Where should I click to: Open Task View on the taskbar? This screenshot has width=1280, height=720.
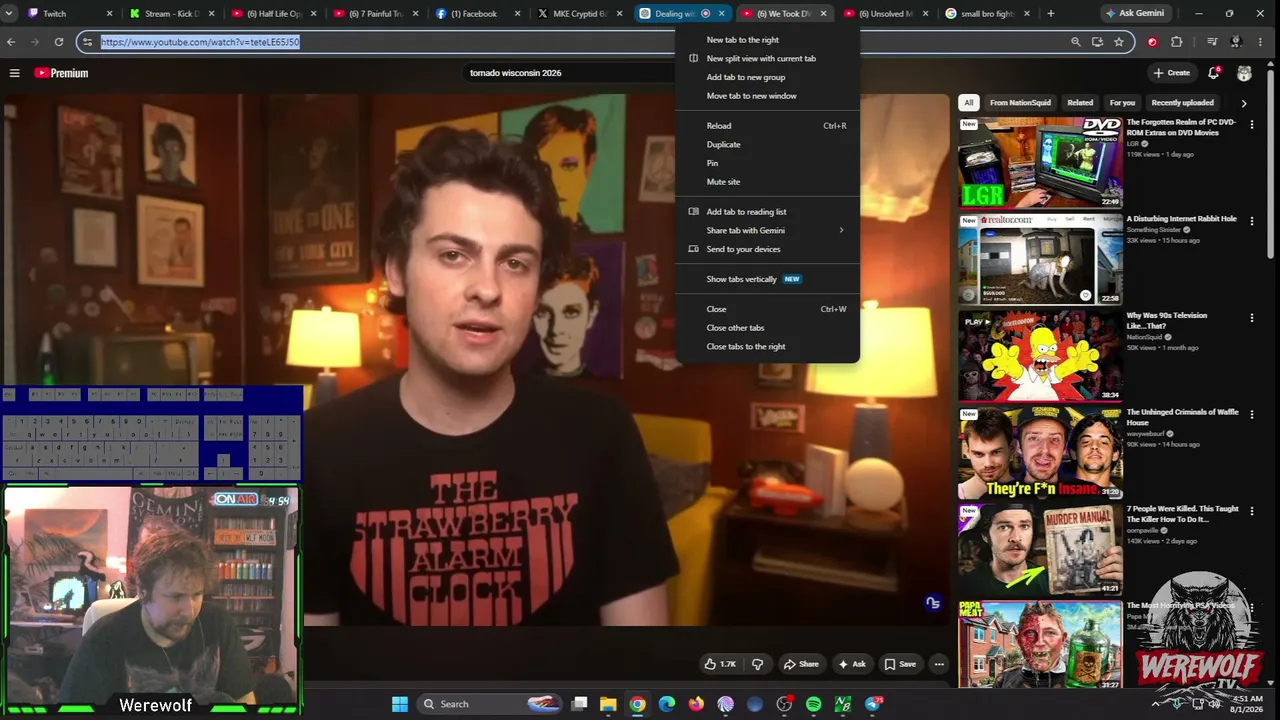(x=579, y=704)
